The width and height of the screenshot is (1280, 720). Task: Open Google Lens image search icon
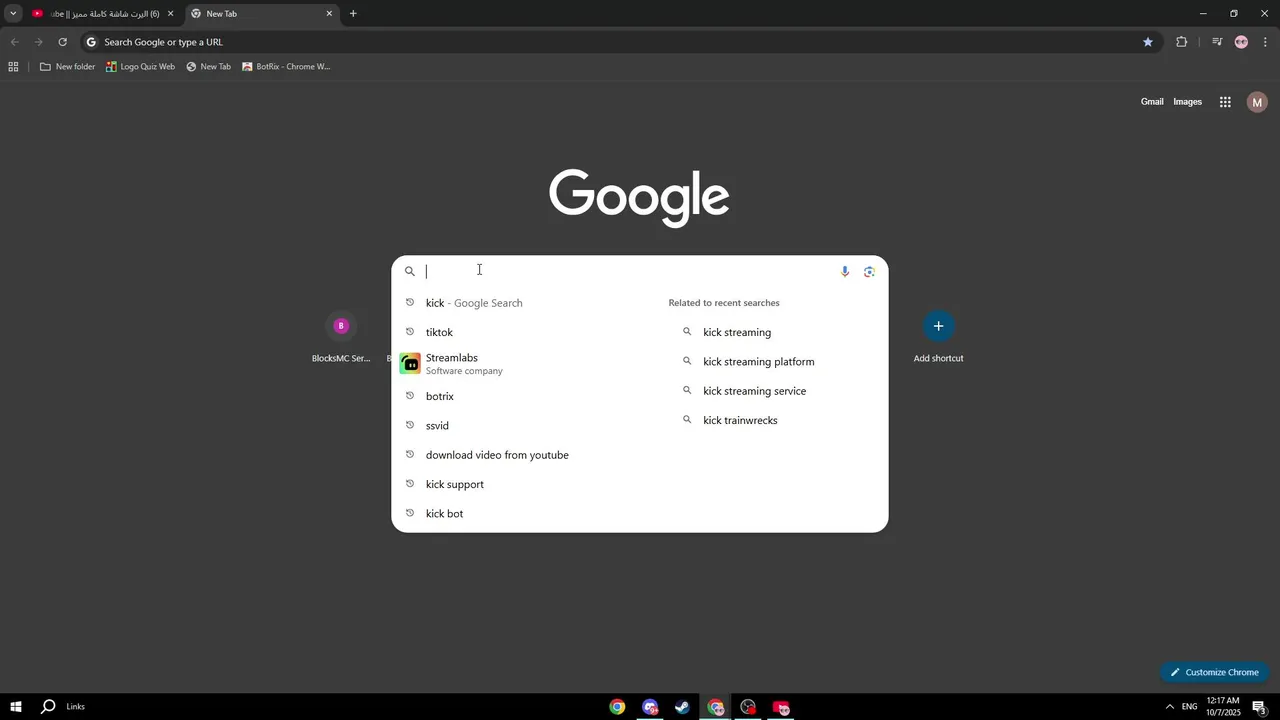[869, 271]
